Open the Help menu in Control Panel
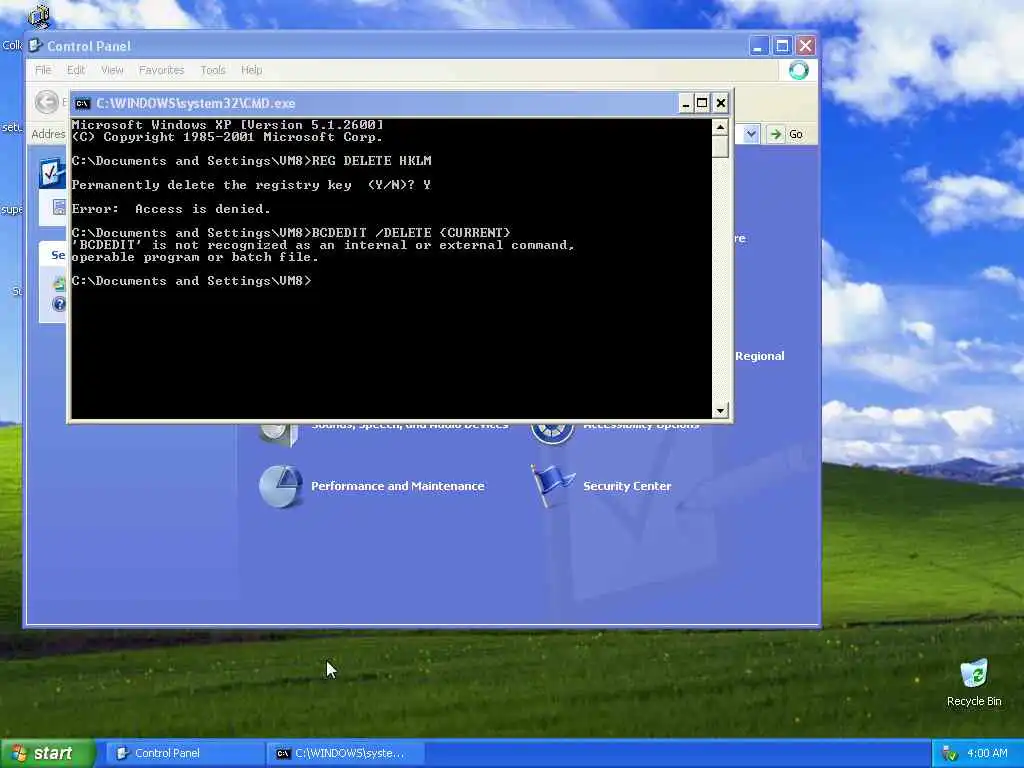 click(251, 70)
